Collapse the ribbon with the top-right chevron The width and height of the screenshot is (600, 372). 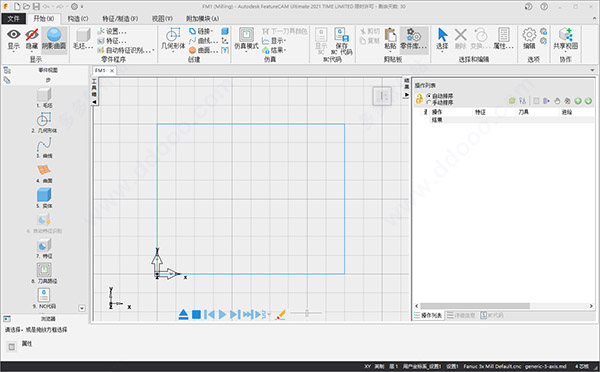click(594, 18)
